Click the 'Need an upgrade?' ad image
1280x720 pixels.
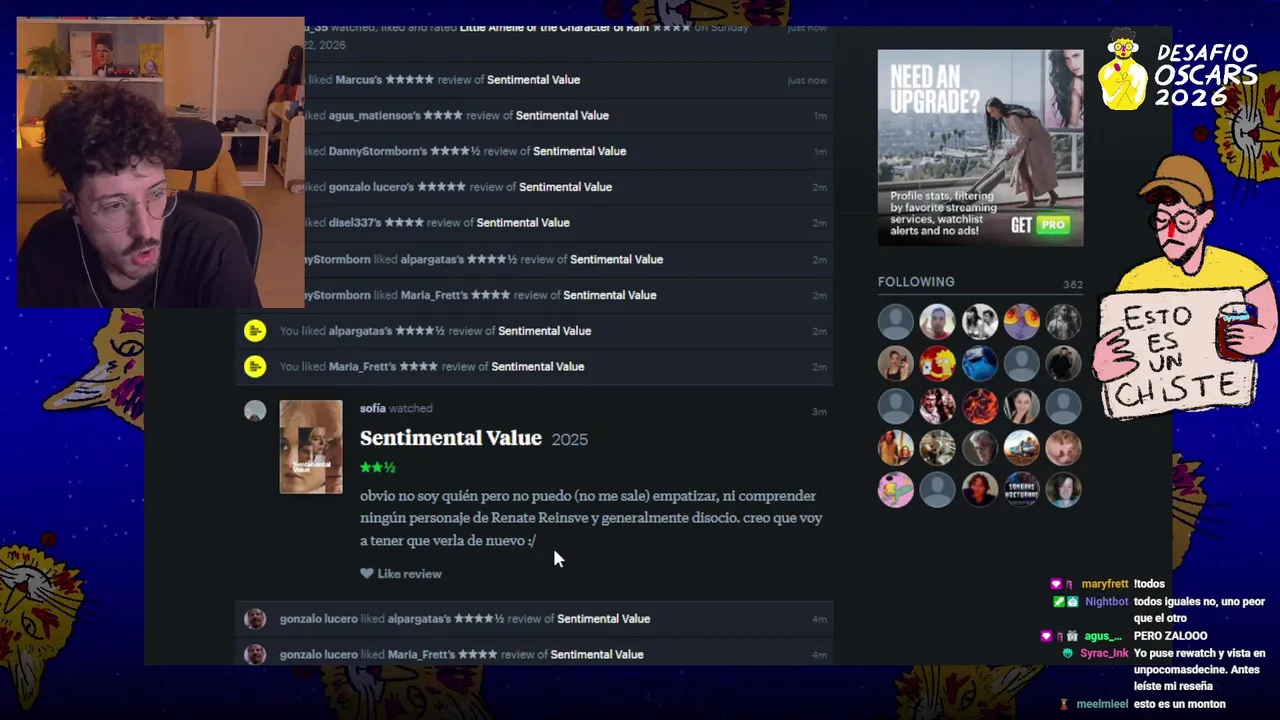980,148
